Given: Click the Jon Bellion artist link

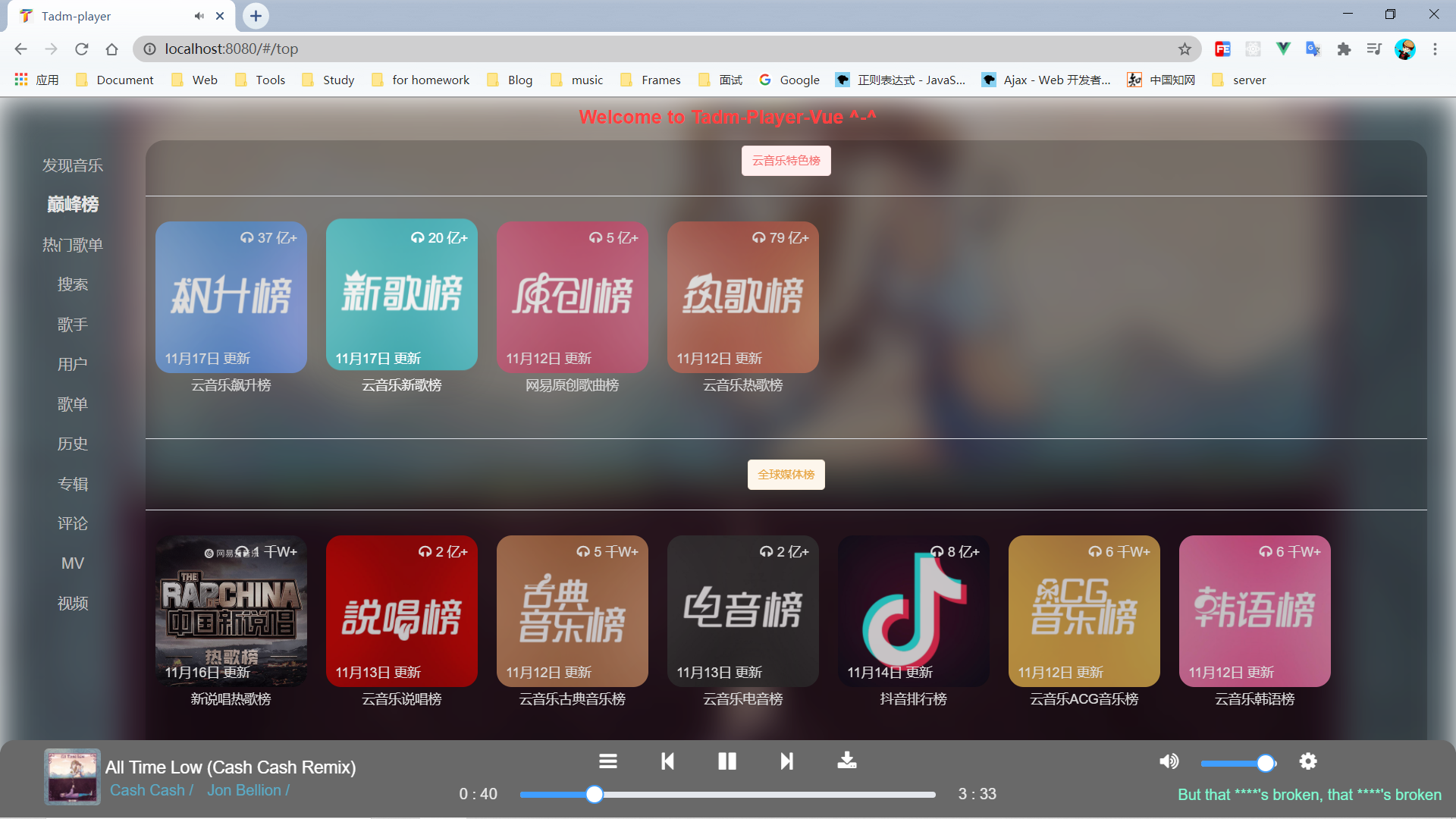Looking at the screenshot, I should (244, 790).
